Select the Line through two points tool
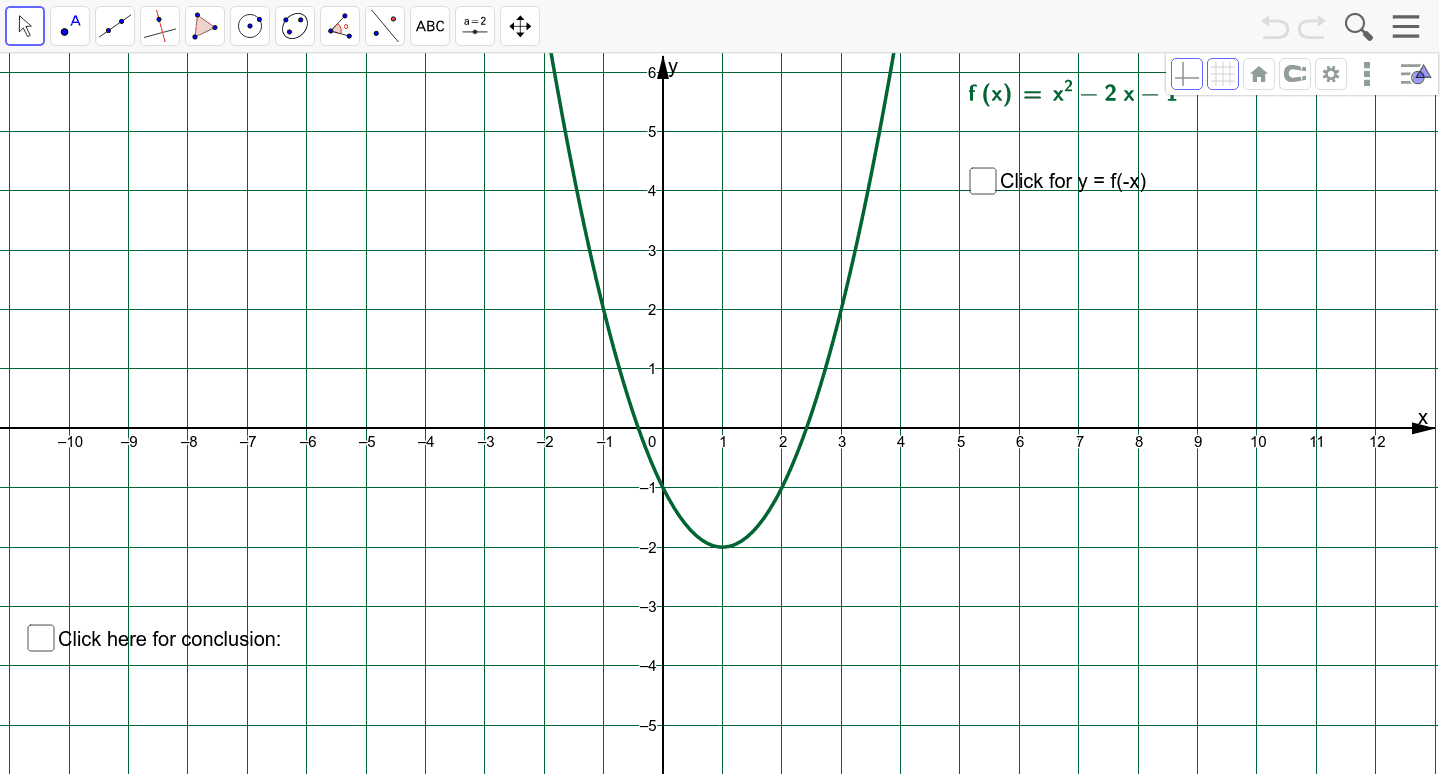The height and width of the screenshot is (776, 1440). pyautogui.click(x=115, y=26)
